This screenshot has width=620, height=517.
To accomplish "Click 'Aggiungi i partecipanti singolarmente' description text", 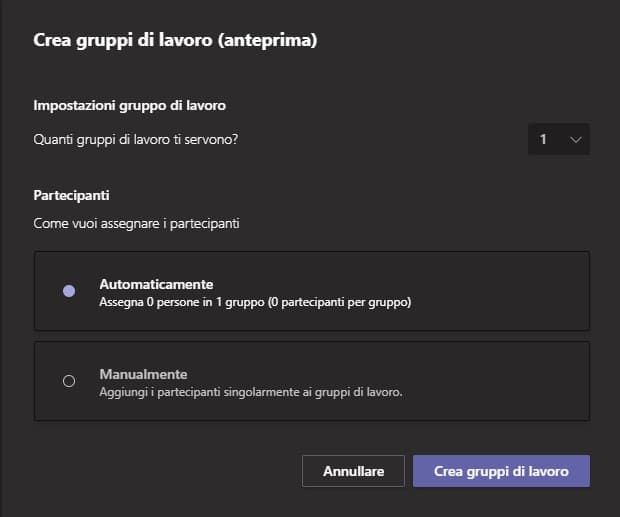I will [200, 392].
